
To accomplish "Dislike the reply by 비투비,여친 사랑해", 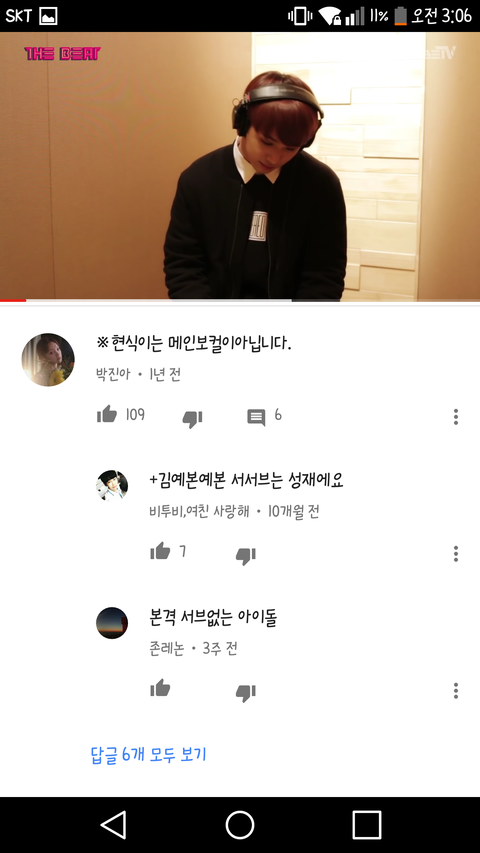I will [x=245, y=555].
